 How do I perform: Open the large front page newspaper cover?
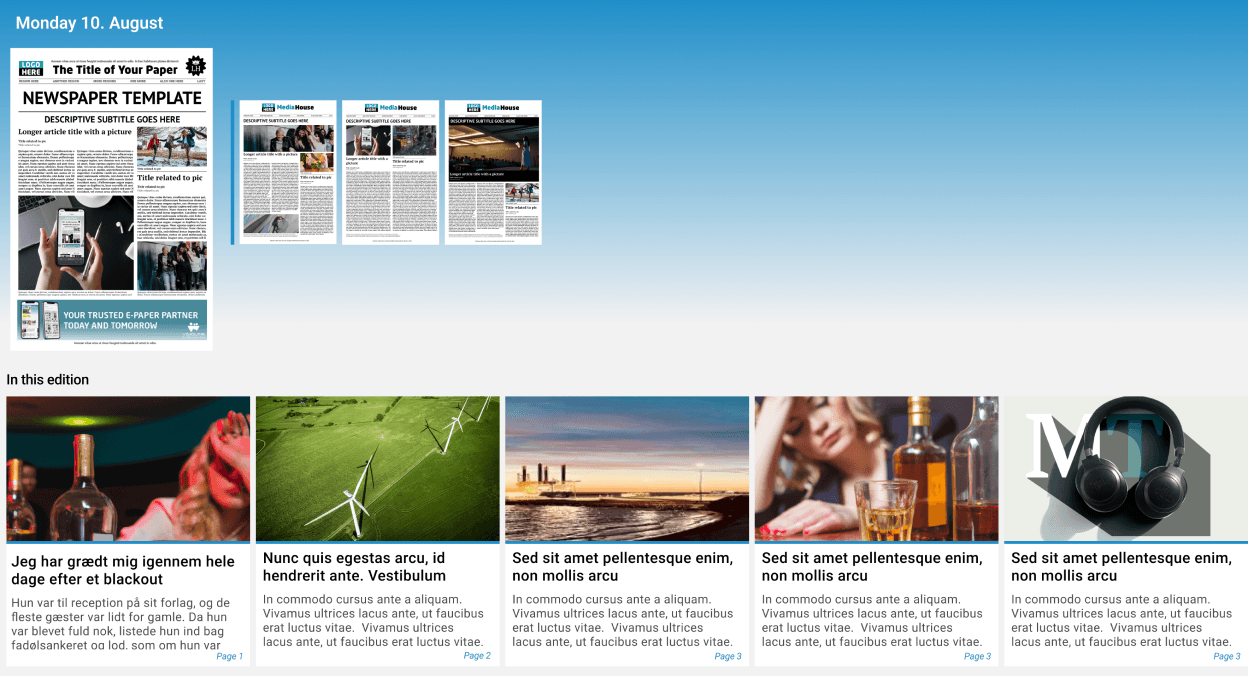[x=111, y=199]
